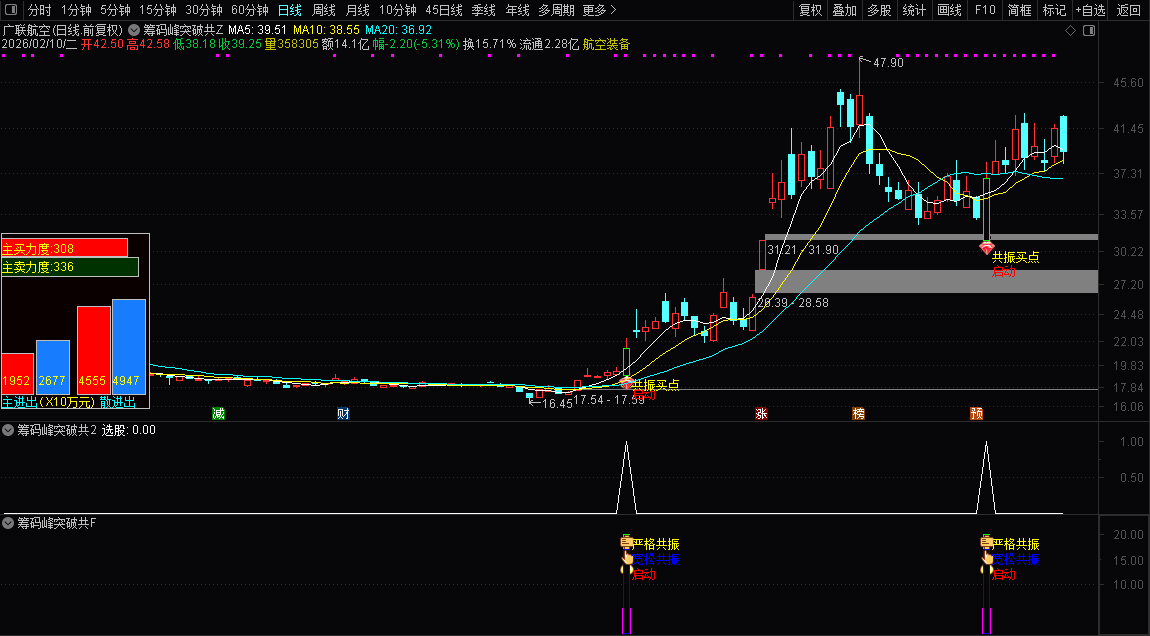Click the diamond icon at chart top-right
This screenshot has width=1150, height=636.
pyautogui.click(x=1070, y=31)
